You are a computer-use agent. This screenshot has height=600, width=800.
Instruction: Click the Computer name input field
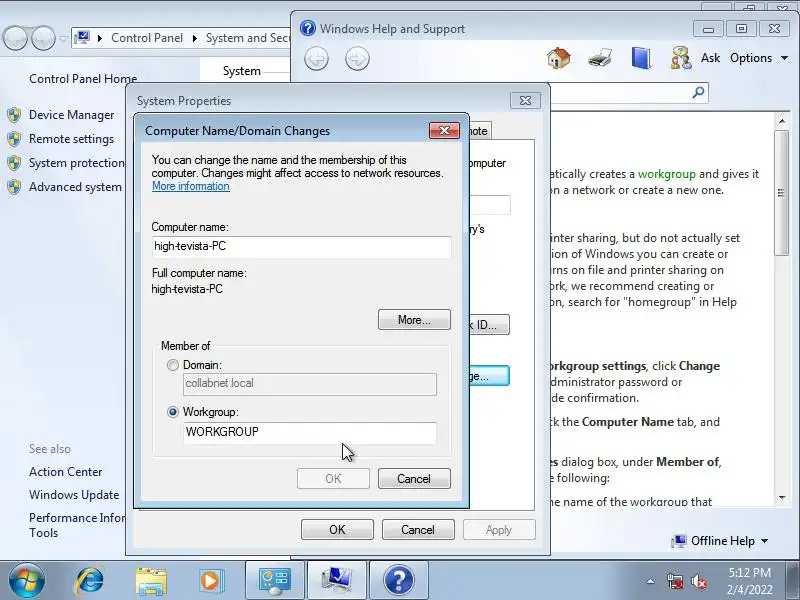(x=302, y=246)
